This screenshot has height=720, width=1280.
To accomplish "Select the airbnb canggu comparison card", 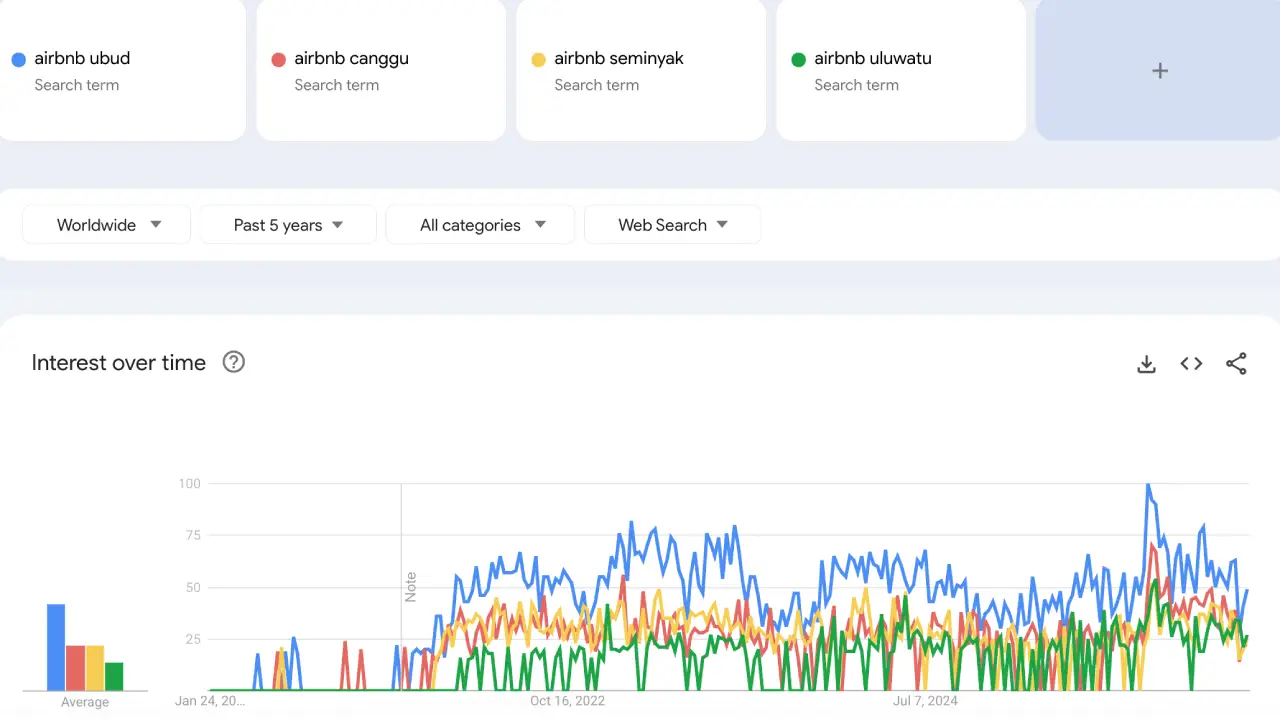I will pos(381,70).
